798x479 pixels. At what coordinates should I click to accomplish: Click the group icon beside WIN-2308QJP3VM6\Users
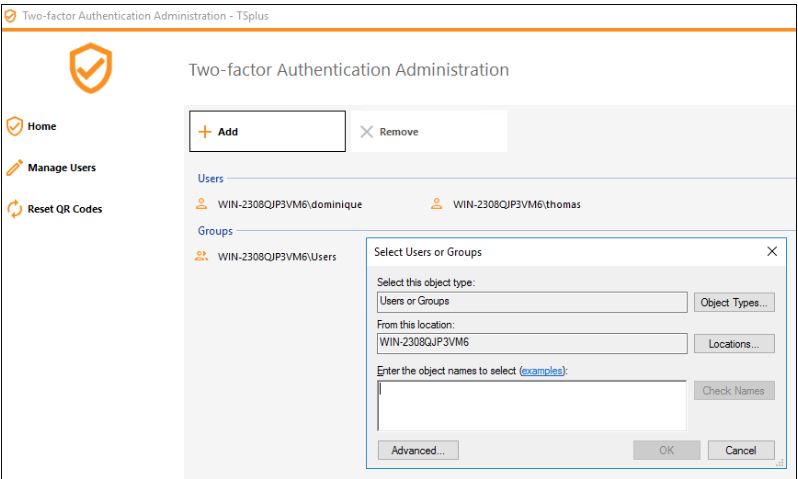202,256
